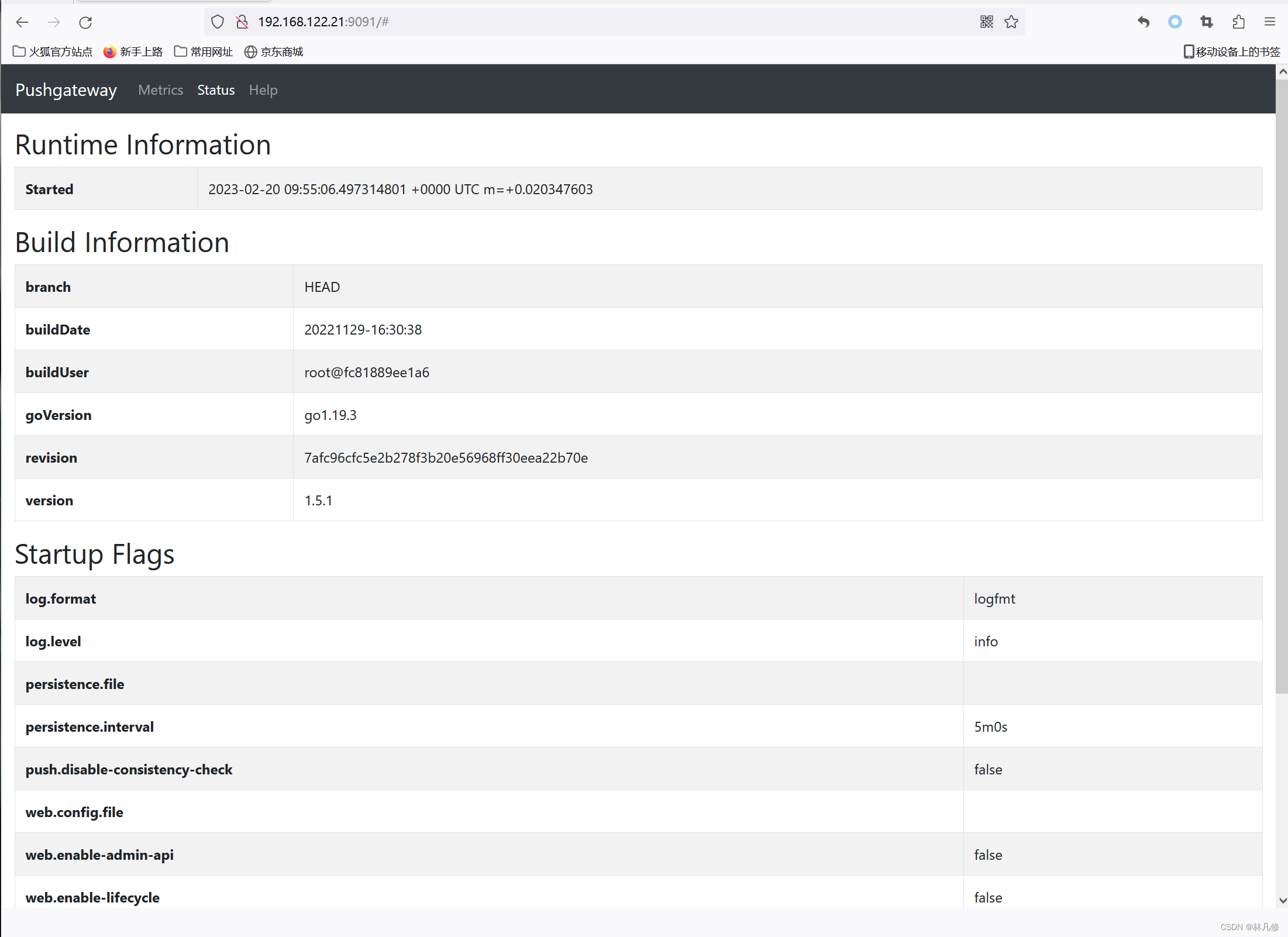Screen dimensions: 1288x937
Task: Click the insecure connection lock icon
Action: [242, 22]
